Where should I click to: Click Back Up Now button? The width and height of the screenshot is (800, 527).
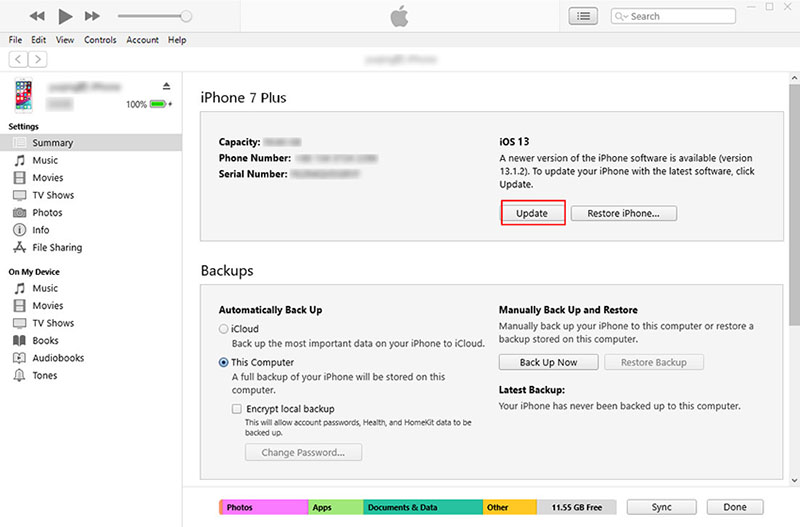point(548,362)
